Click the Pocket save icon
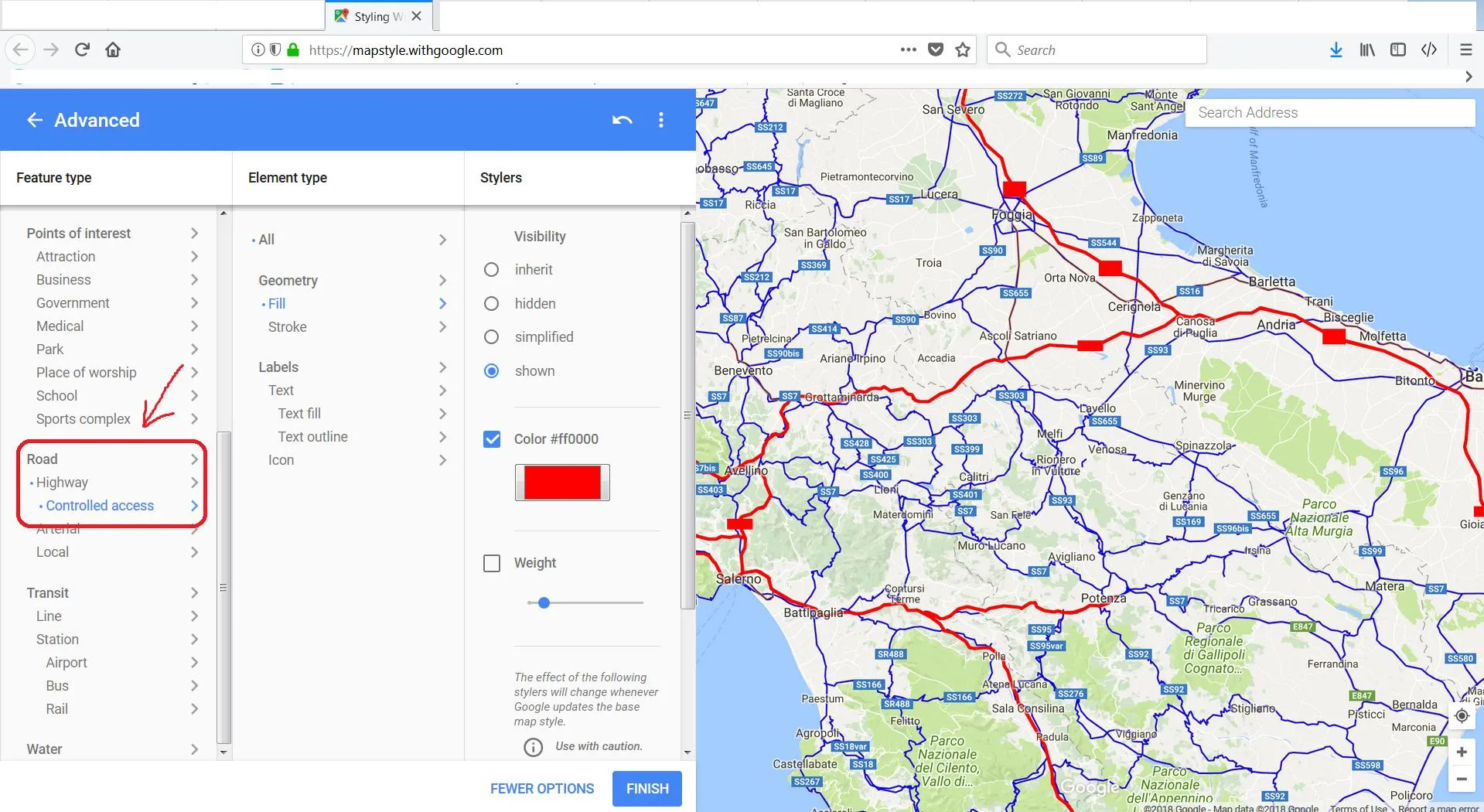 tap(936, 50)
